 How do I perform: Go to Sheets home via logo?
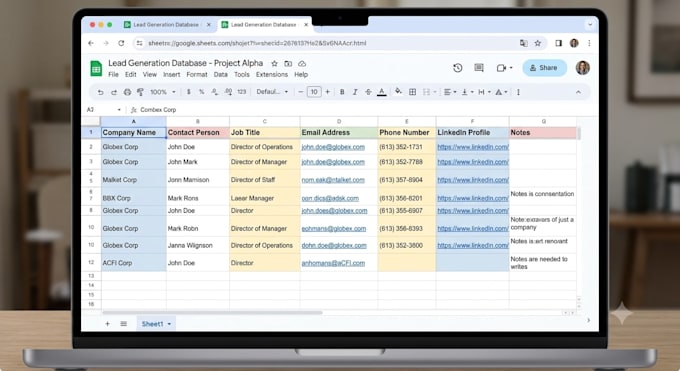(x=96, y=69)
